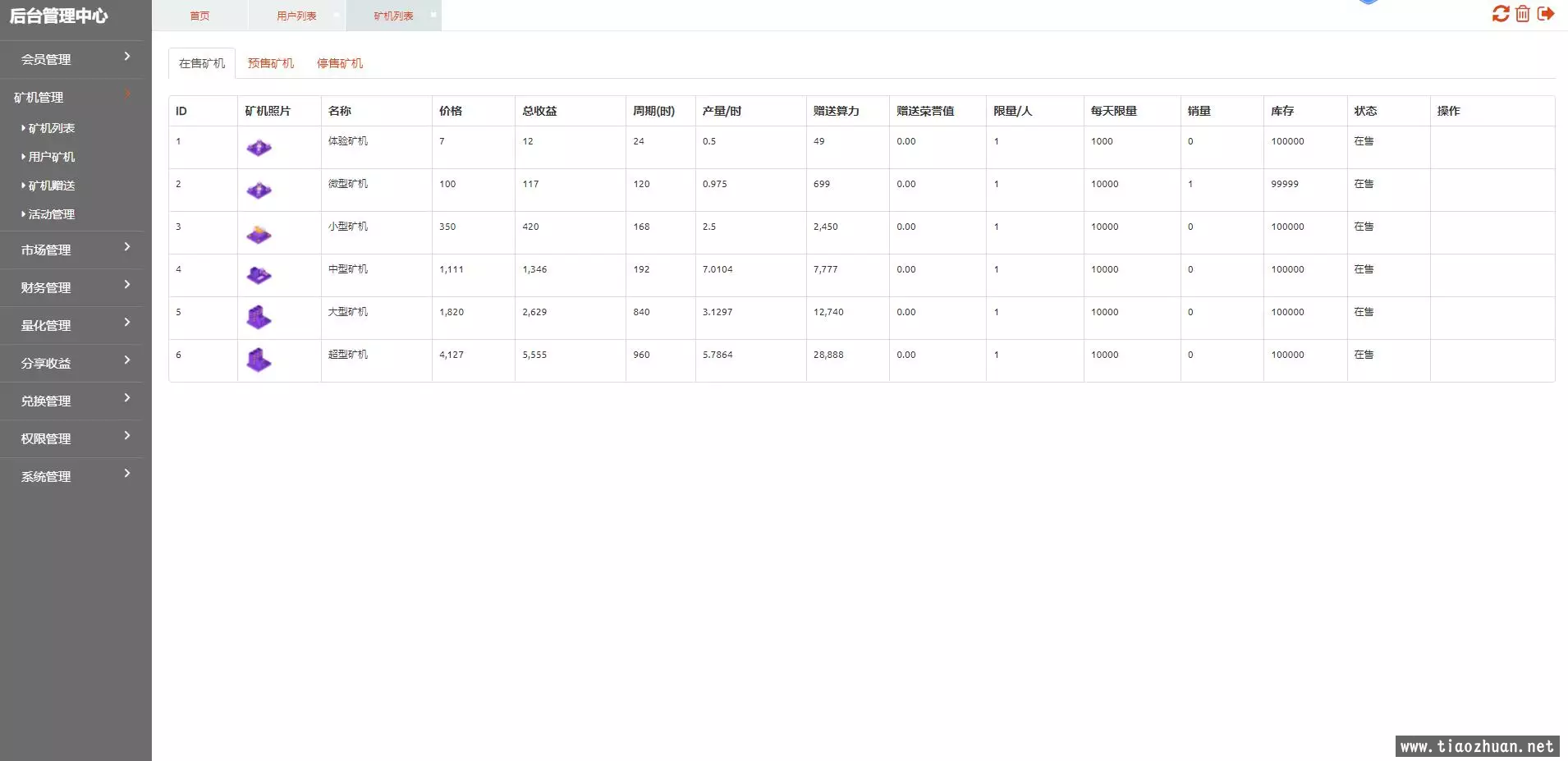The height and width of the screenshot is (761, 1568).
Task: Click 在售 status of 超型矿机 row
Action: tap(1364, 355)
